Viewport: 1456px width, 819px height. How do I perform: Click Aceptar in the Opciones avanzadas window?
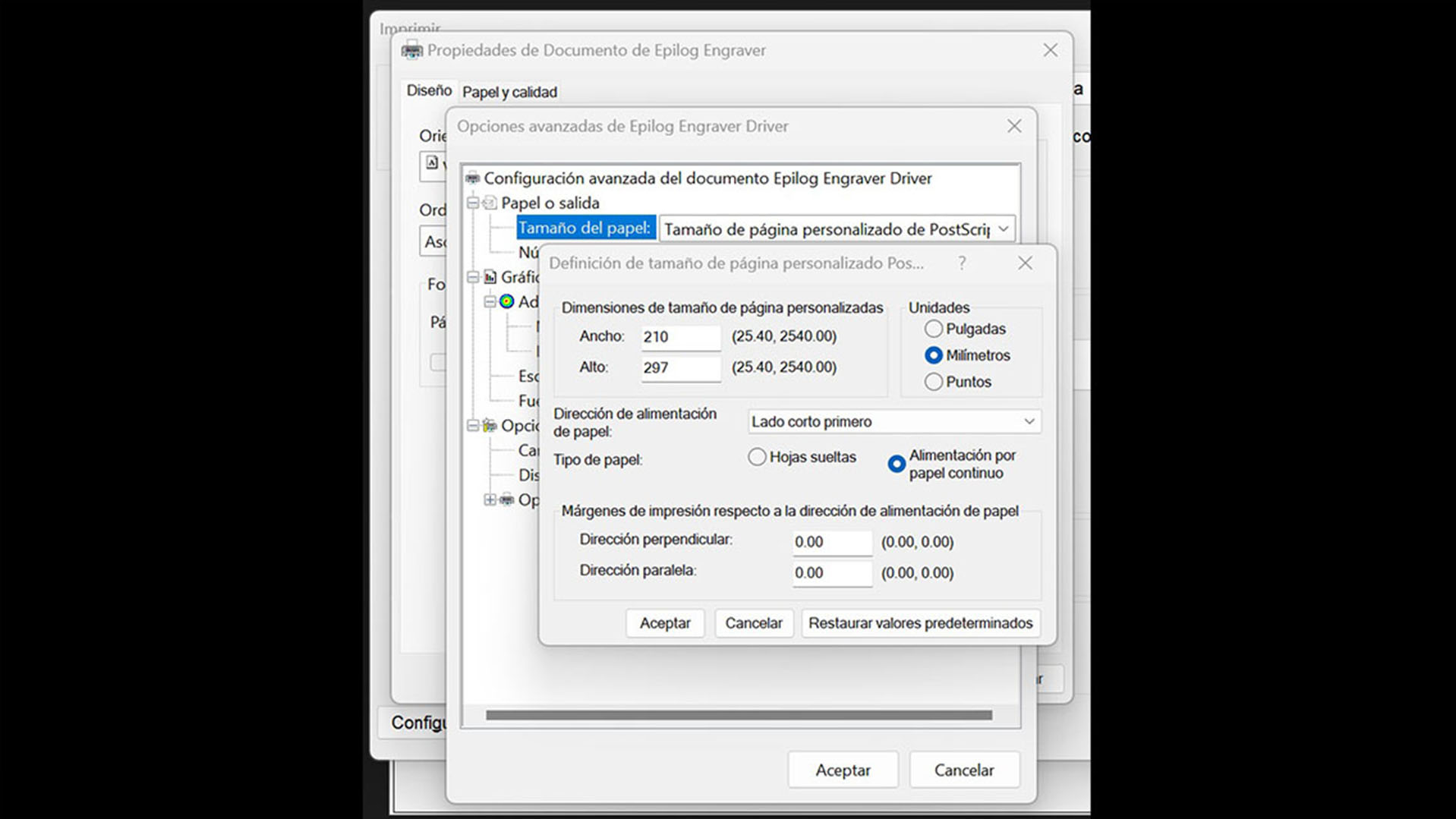point(843,770)
